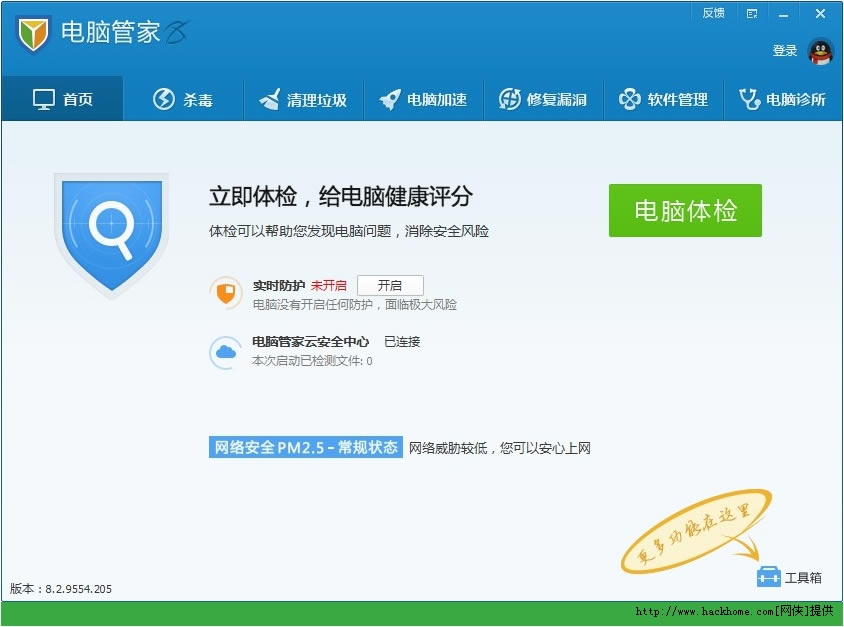Enable real-time protection with 开启 button
The width and height of the screenshot is (844, 627).
click(390, 285)
